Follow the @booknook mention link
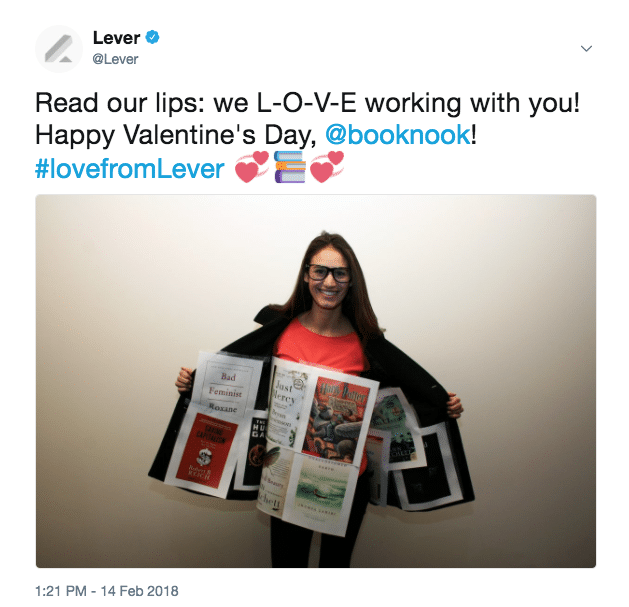The height and width of the screenshot is (607, 629). click(398, 134)
